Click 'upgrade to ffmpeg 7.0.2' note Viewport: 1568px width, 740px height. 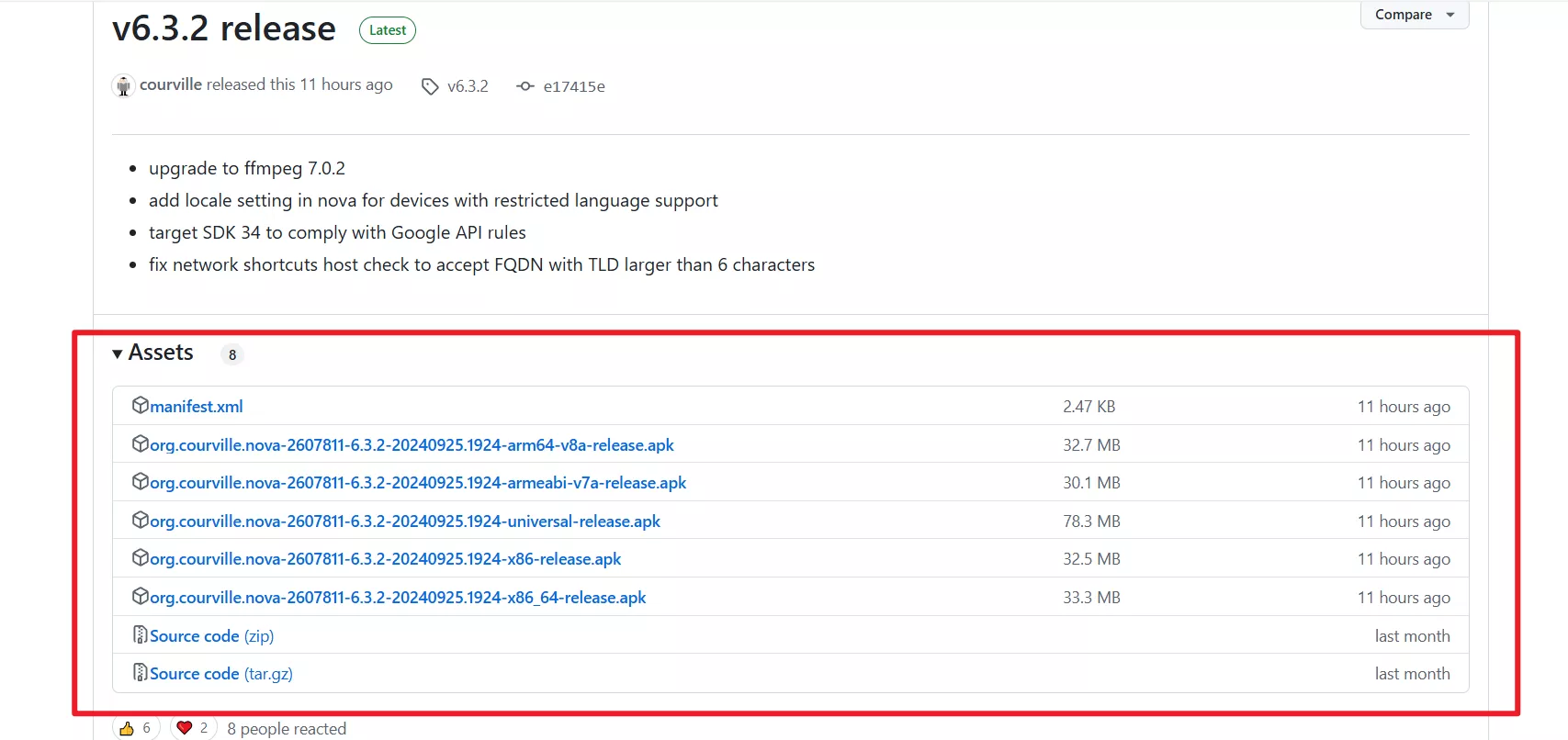pos(247,168)
